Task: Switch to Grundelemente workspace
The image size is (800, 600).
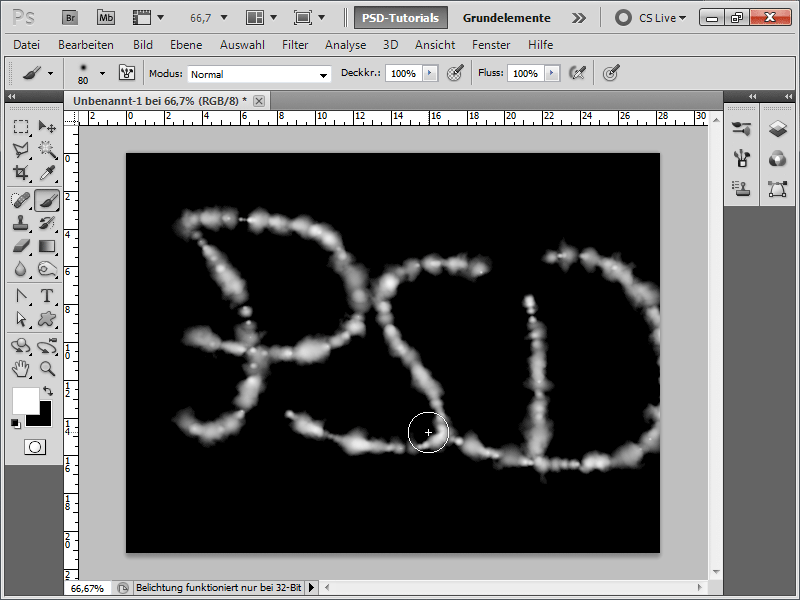Action: pos(507,18)
